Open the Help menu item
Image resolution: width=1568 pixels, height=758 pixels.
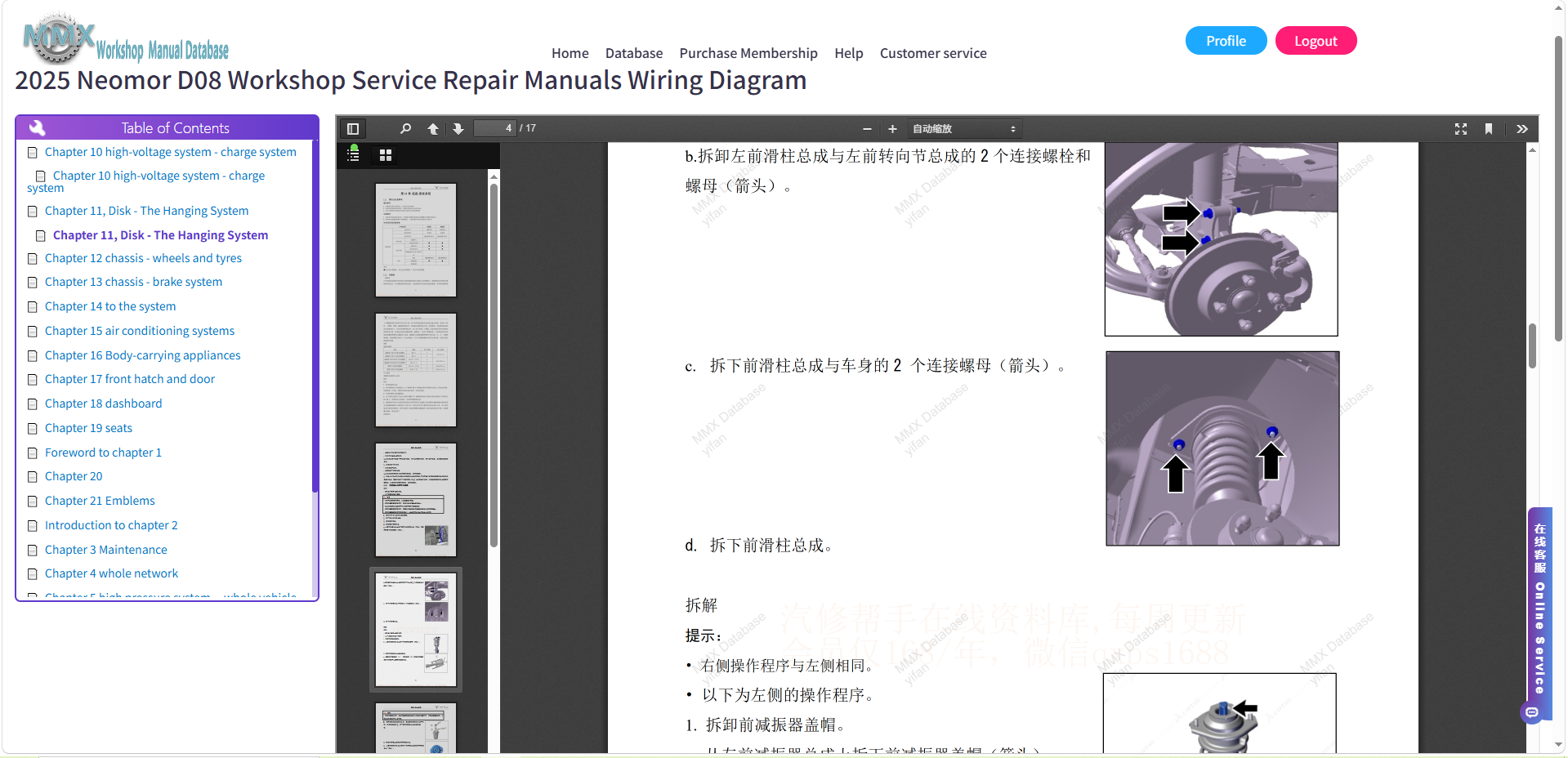[x=848, y=53]
